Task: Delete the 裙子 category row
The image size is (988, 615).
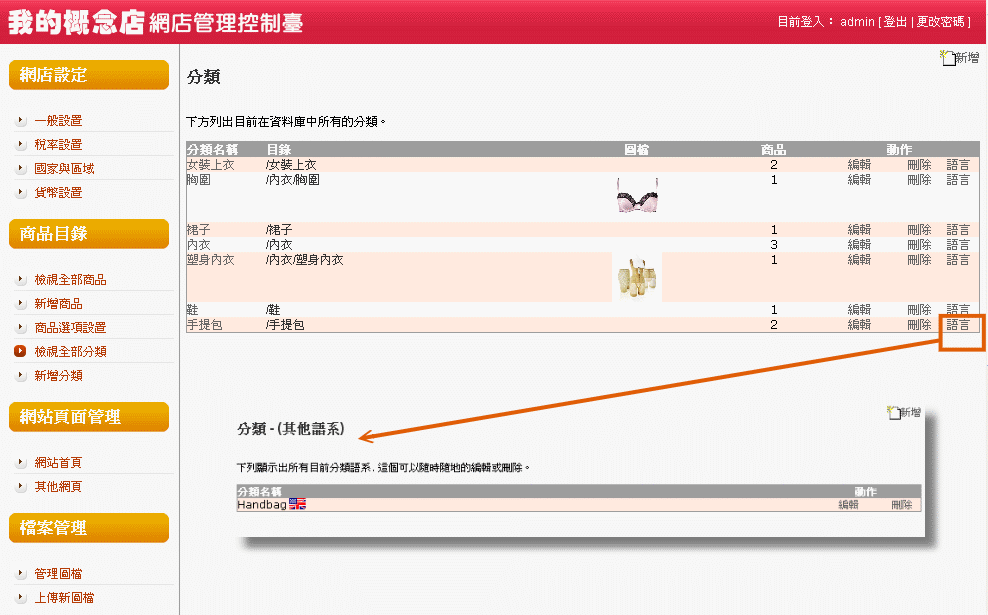Action: (x=919, y=230)
